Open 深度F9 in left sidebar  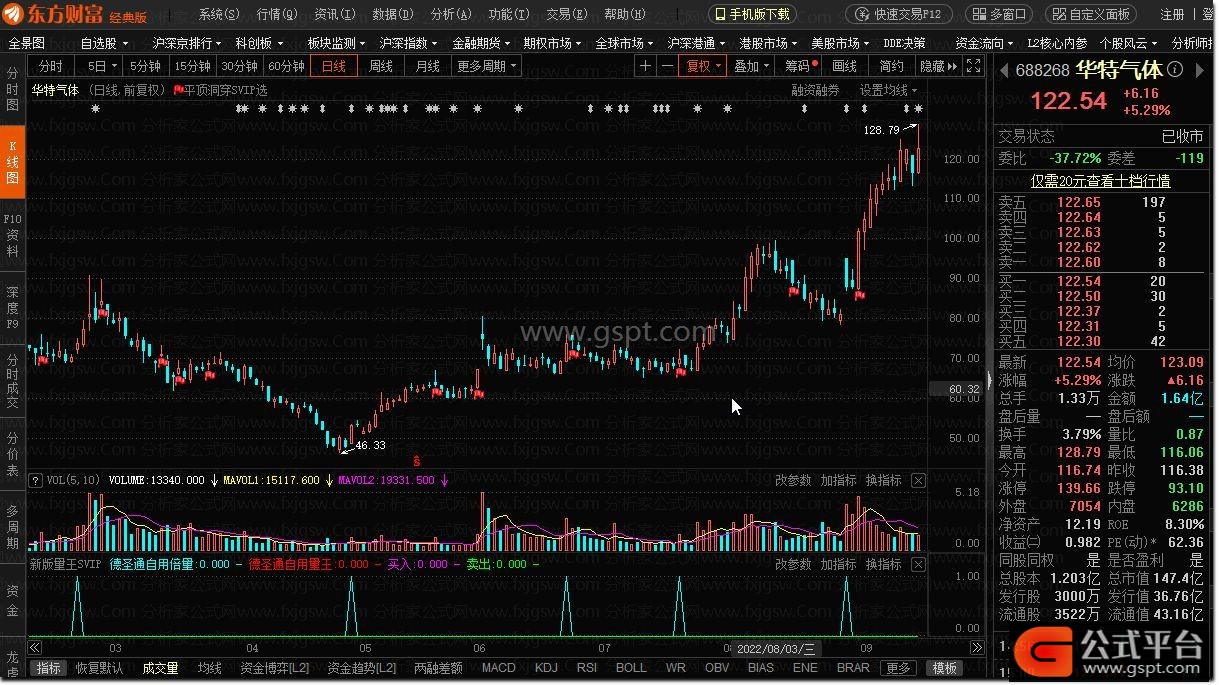[12, 307]
